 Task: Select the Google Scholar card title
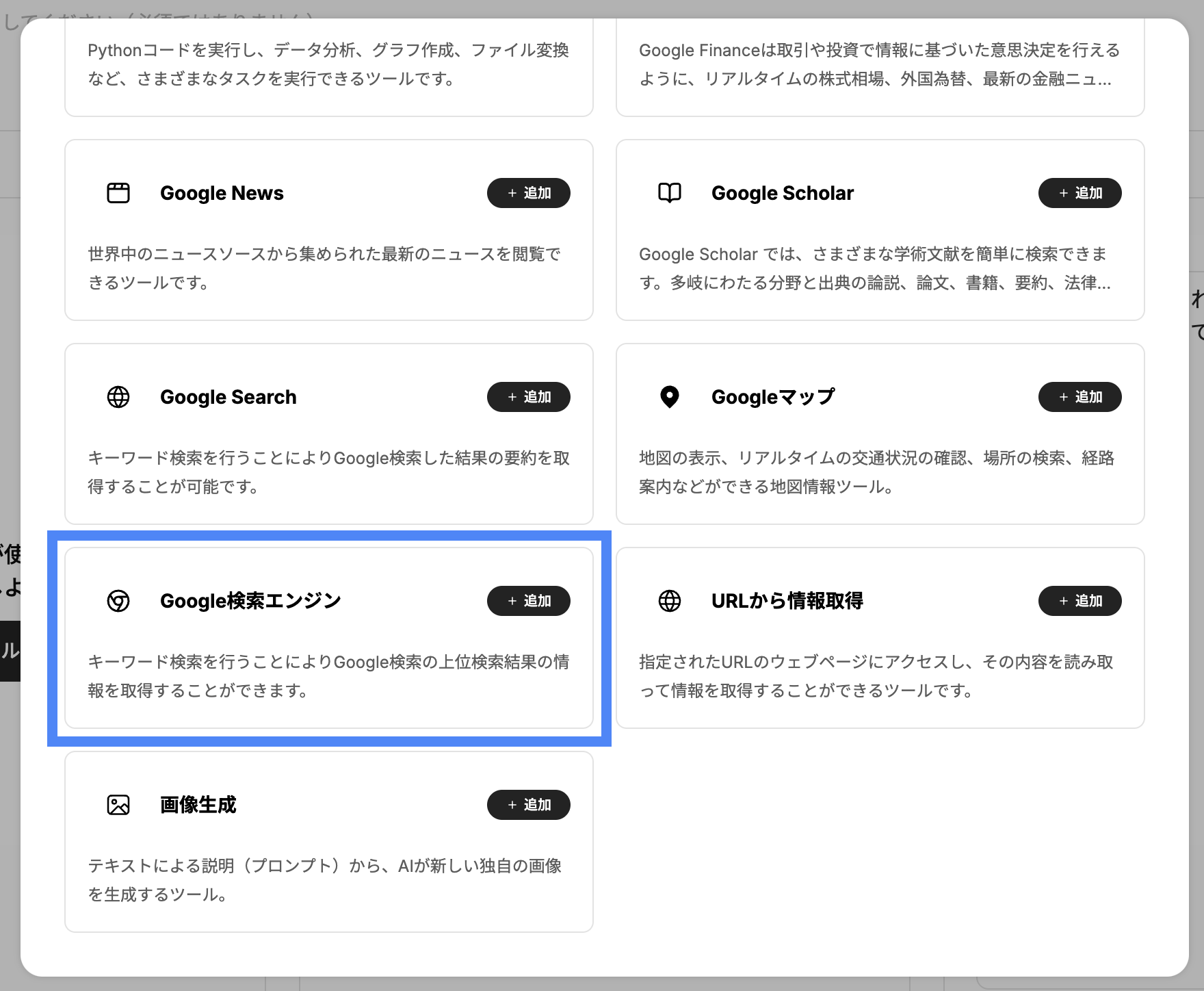782,193
